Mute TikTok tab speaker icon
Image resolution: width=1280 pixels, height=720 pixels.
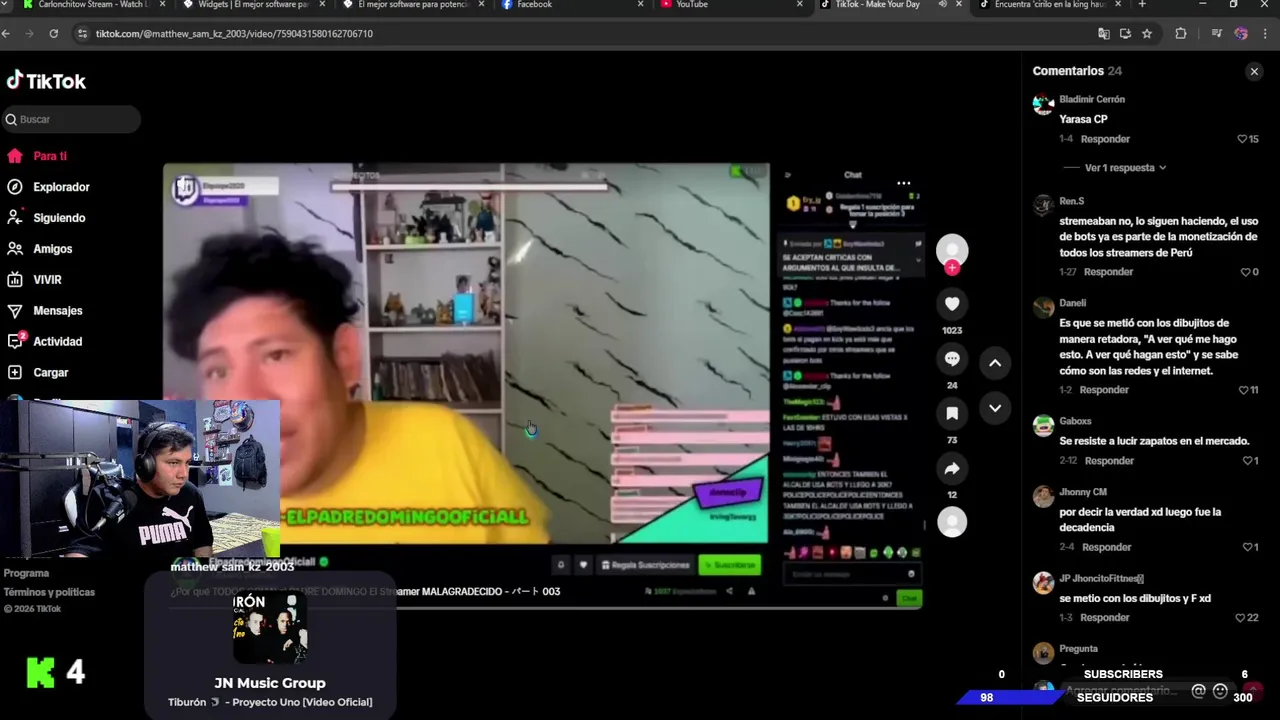pyautogui.click(x=942, y=5)
